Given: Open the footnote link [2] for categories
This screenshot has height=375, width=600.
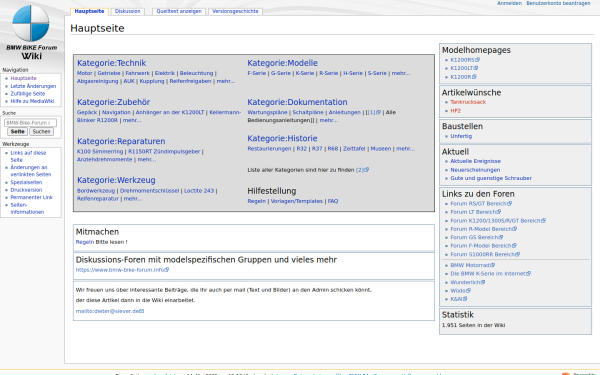Looking at the screenshot, I should click(x=362, y=170).
